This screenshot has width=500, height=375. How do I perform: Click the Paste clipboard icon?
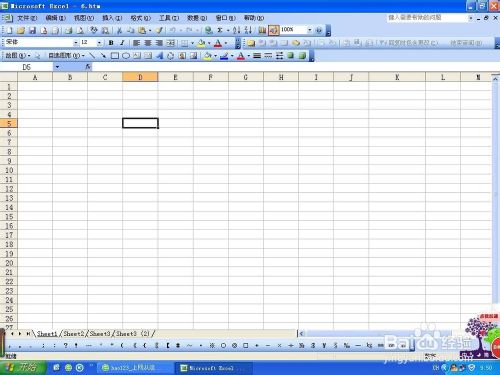coord(142,30)
